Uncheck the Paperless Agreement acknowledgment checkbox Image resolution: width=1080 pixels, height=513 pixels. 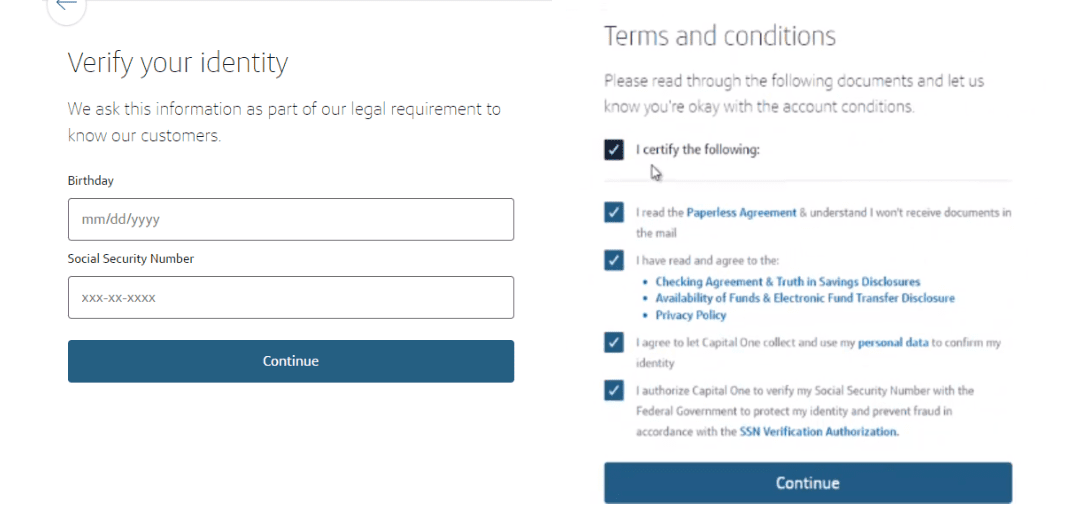coord(614,213)
